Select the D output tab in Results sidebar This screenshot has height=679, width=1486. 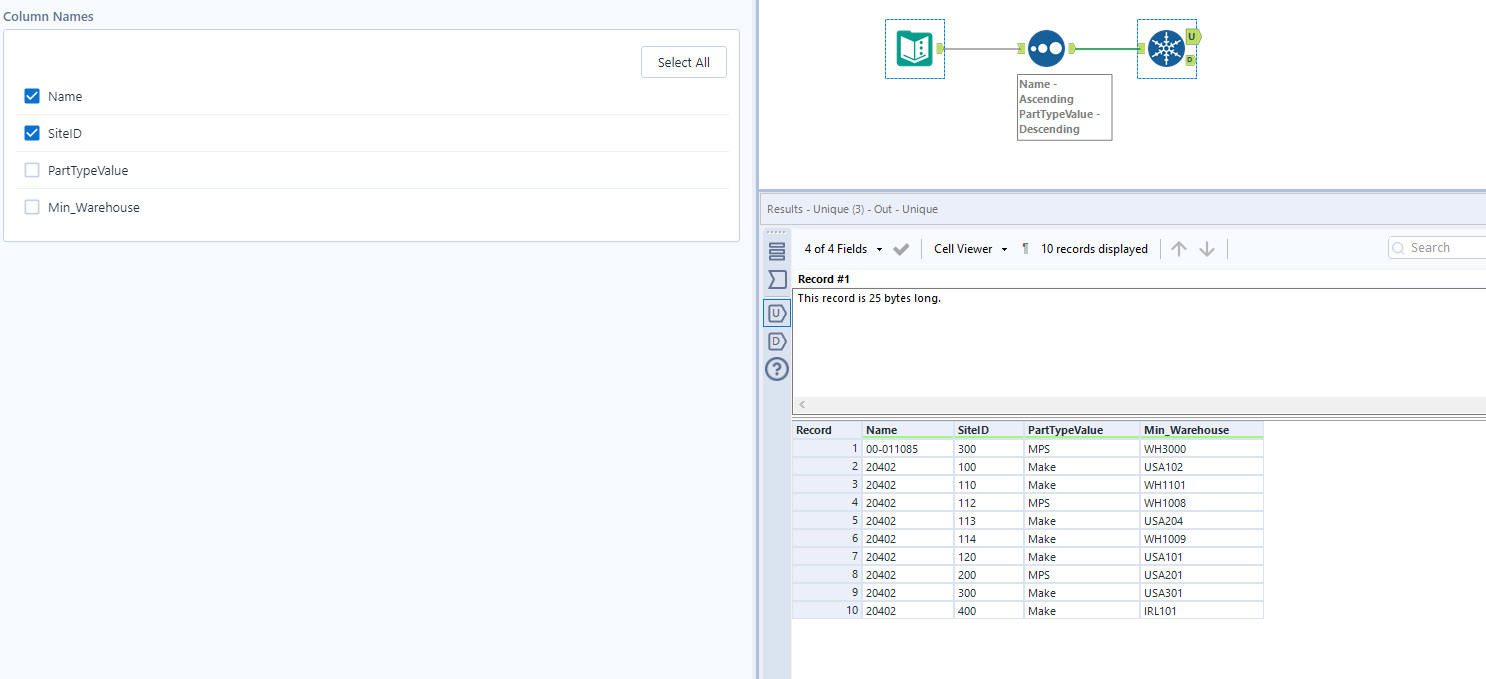point(777,340)
